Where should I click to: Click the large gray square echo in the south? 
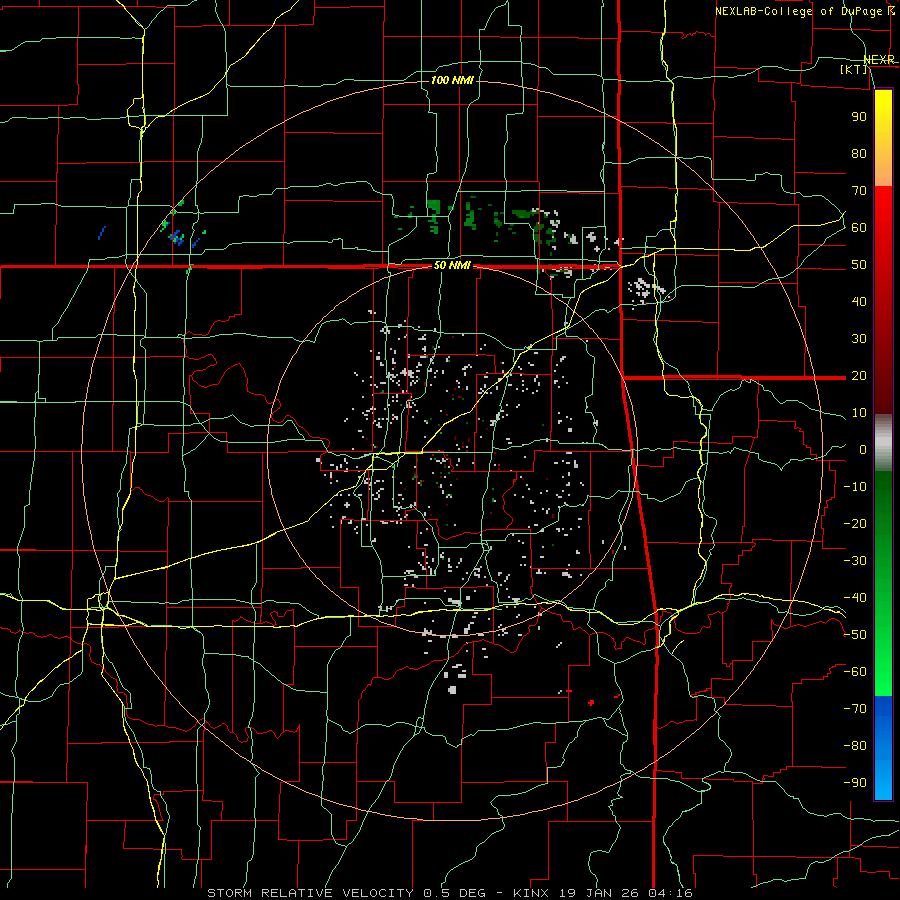pyautogui.click(x=452, y=689)
